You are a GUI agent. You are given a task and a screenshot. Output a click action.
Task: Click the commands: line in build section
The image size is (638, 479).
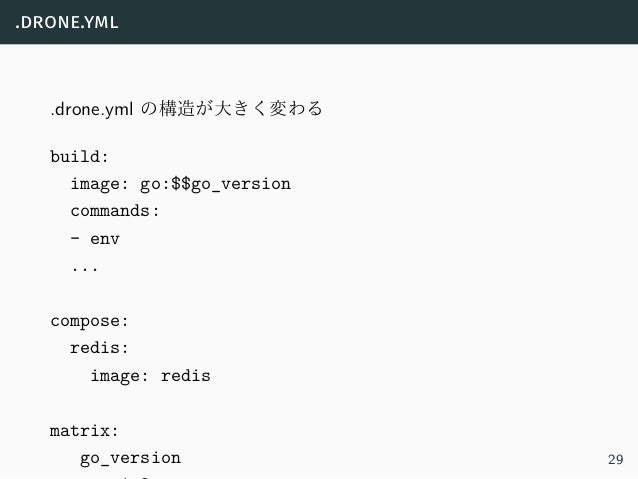(x=115, y=211)
